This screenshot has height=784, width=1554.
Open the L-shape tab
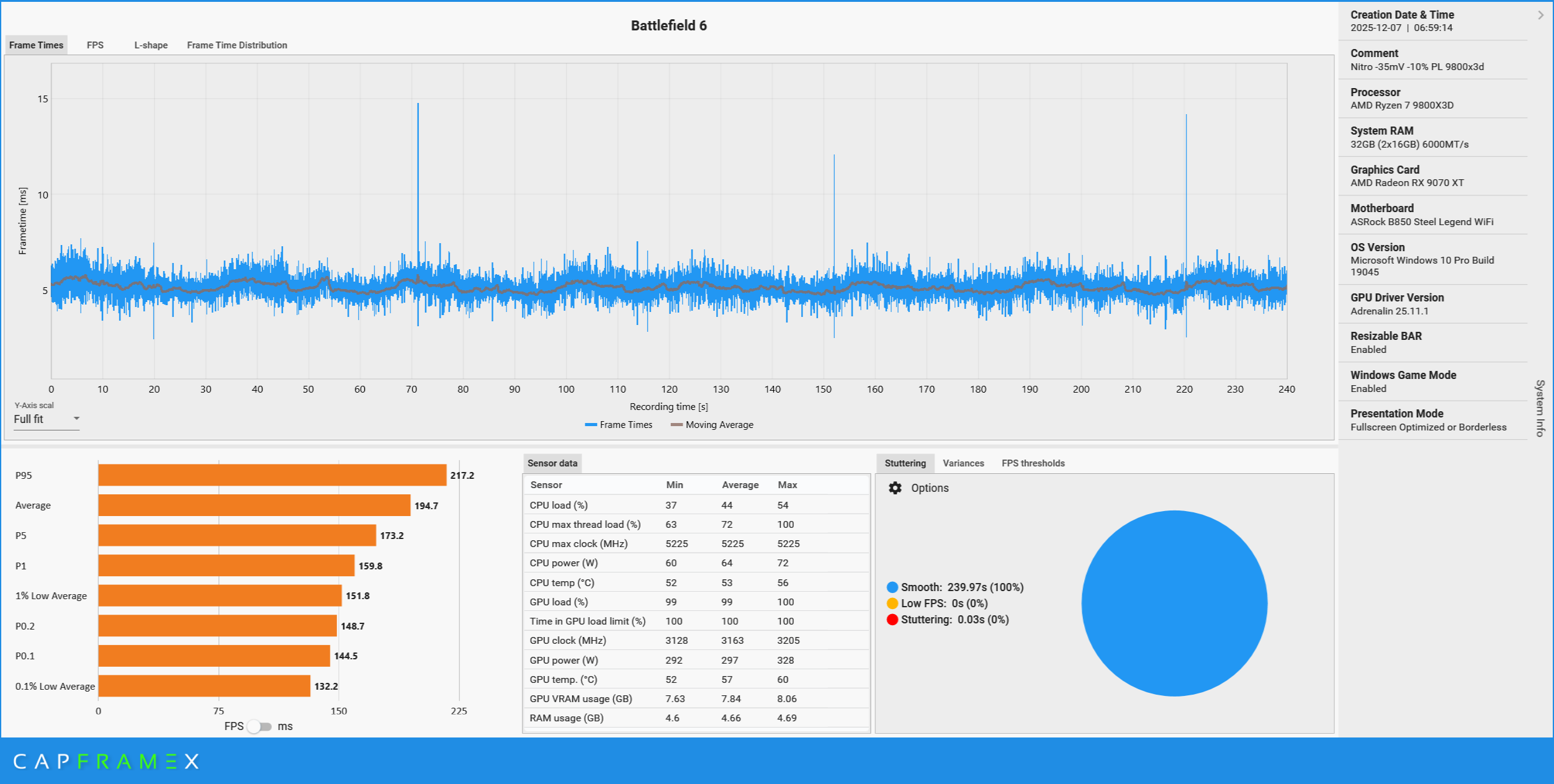click(151, 45)
